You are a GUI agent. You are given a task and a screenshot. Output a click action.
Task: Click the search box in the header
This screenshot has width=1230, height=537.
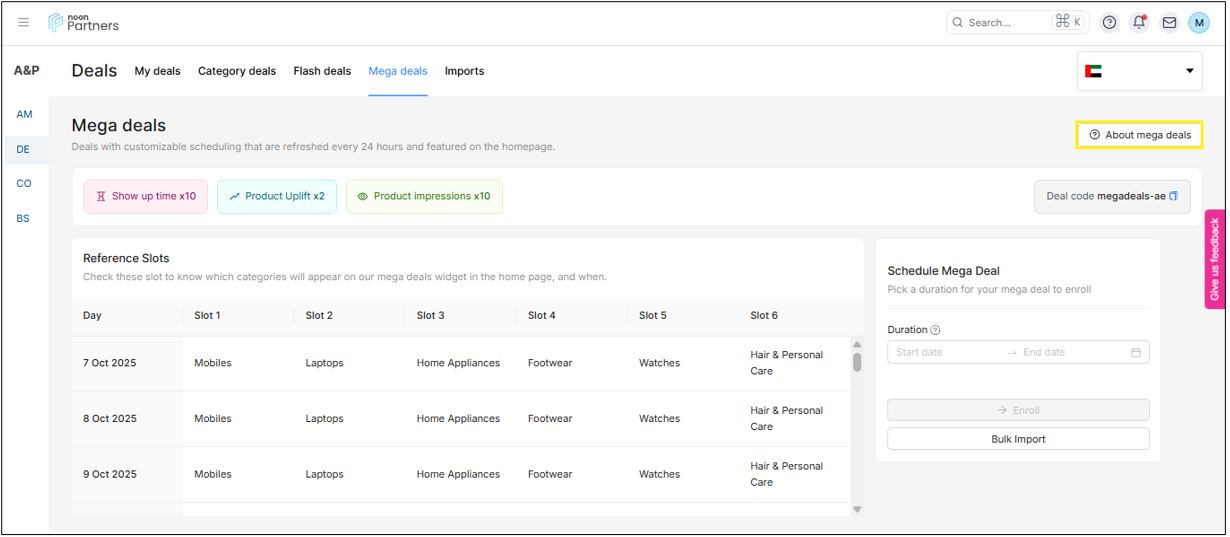click(1005, 22)
